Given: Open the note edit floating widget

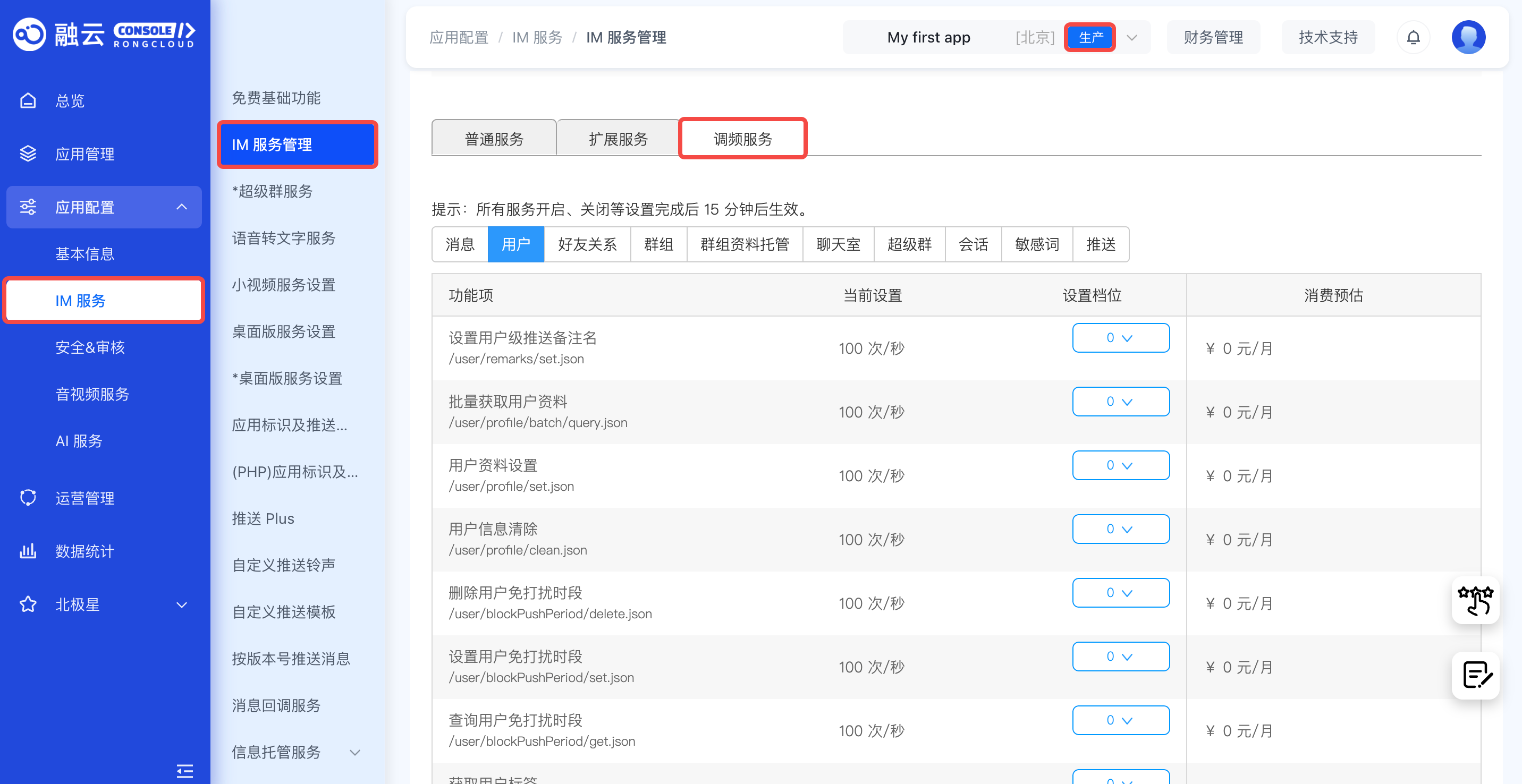Looking at the screenshot, I should pos(1475,675).
